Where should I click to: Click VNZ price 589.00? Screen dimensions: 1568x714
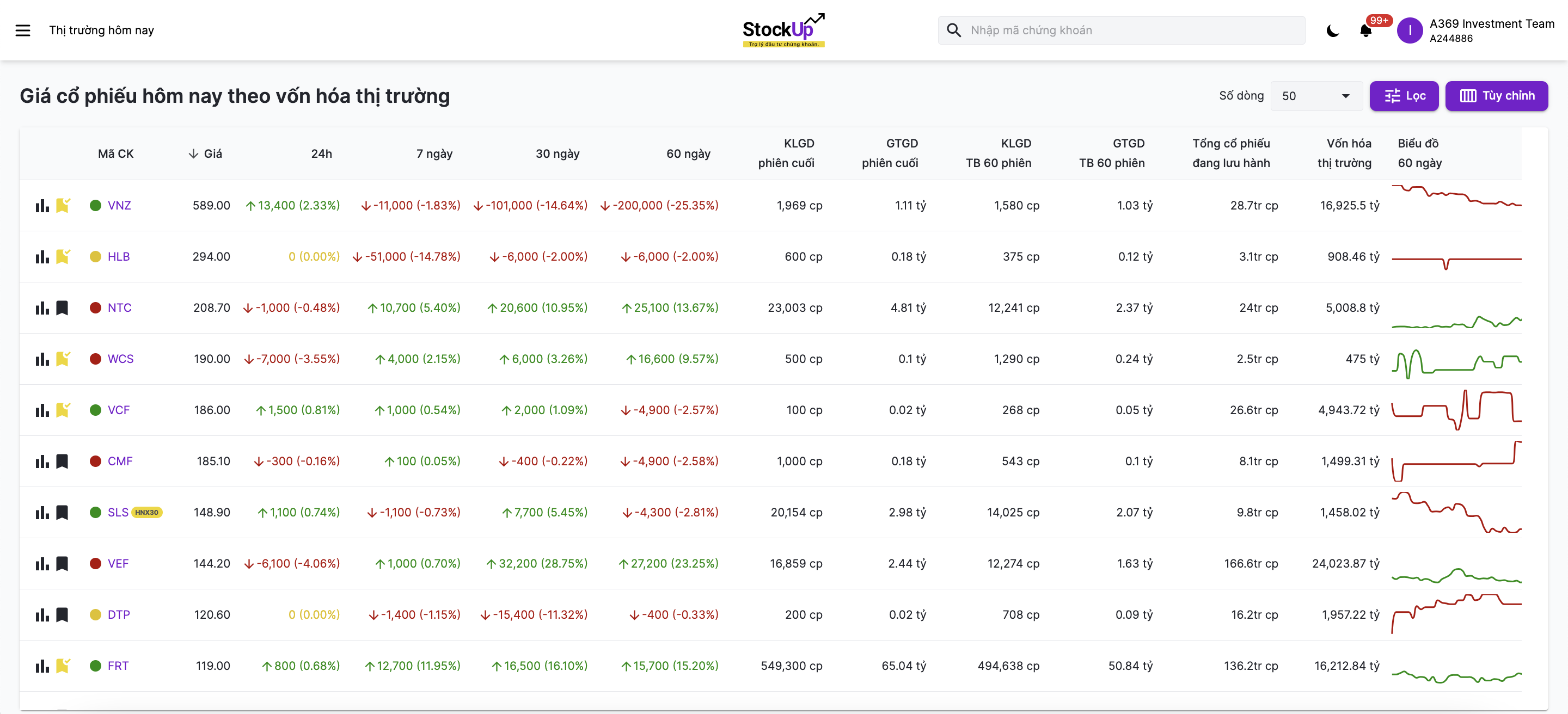pos(211,206)
